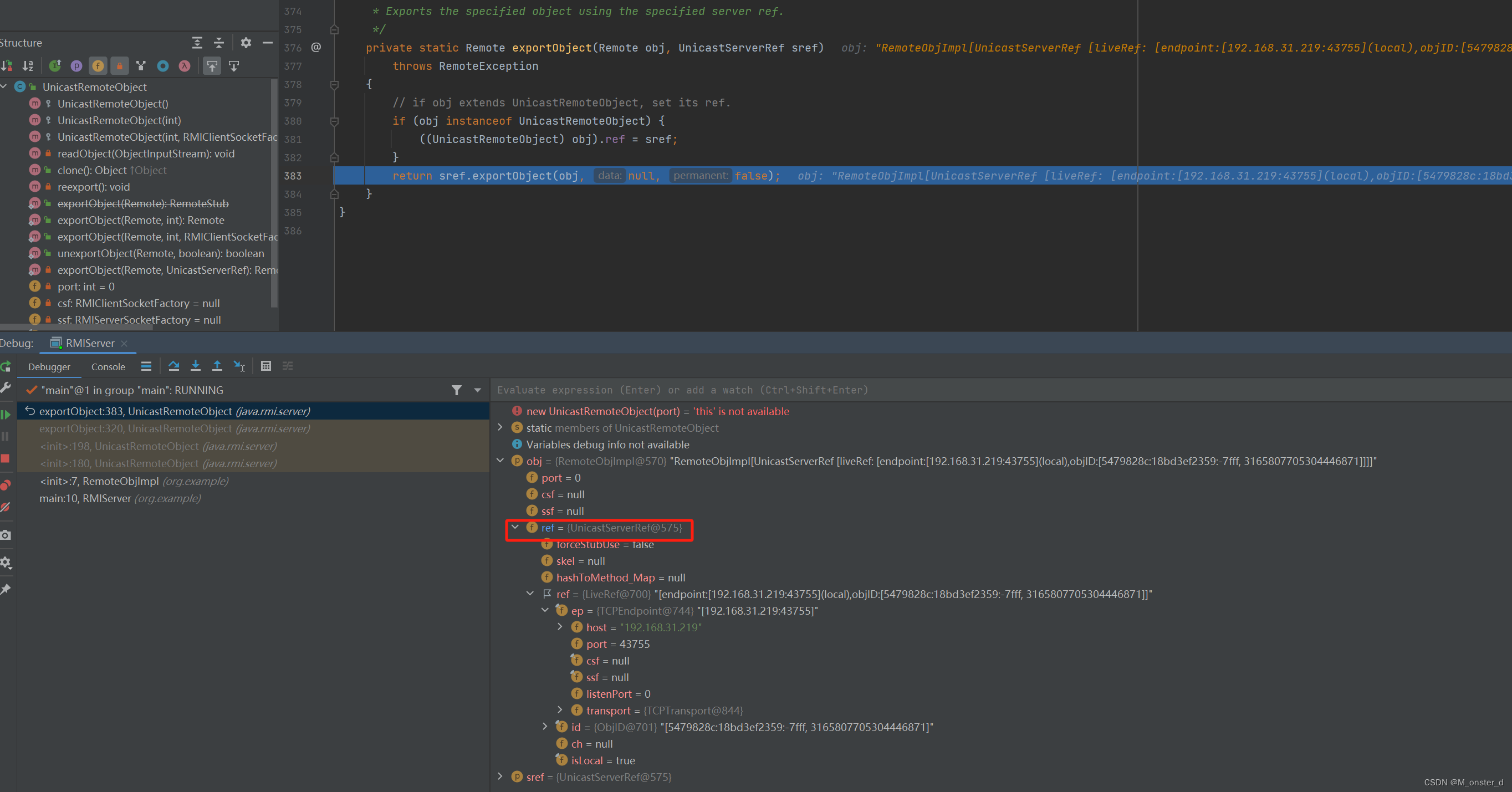The image size is (1512, 792).
Task: Select frame exportObject:383, UnicastRemoteObject
Action: tap(253, 411)
